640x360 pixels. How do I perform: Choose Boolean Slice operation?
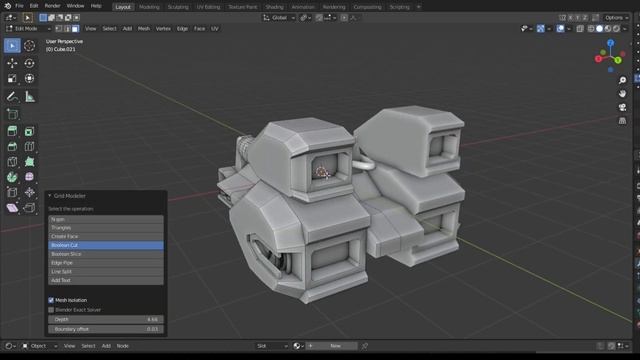106,254
